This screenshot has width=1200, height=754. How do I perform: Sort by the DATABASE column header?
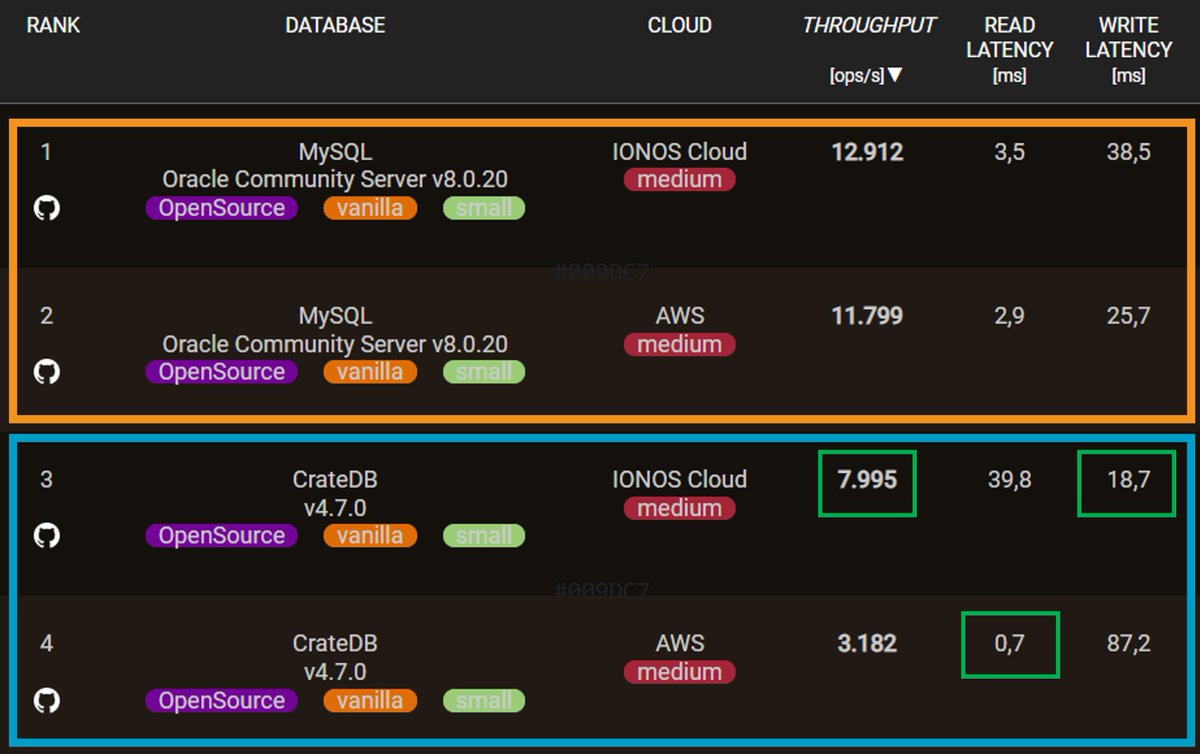coord(335,26)
